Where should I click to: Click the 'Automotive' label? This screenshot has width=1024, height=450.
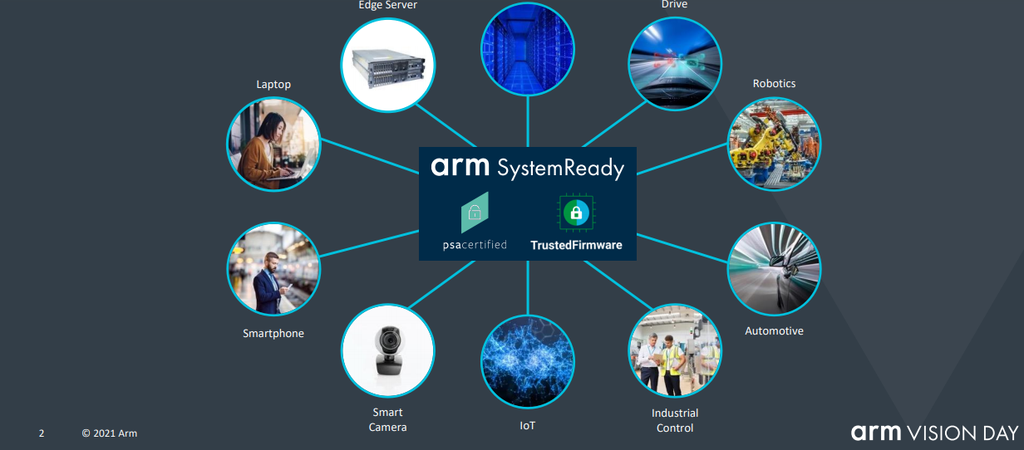click(774, 331)
